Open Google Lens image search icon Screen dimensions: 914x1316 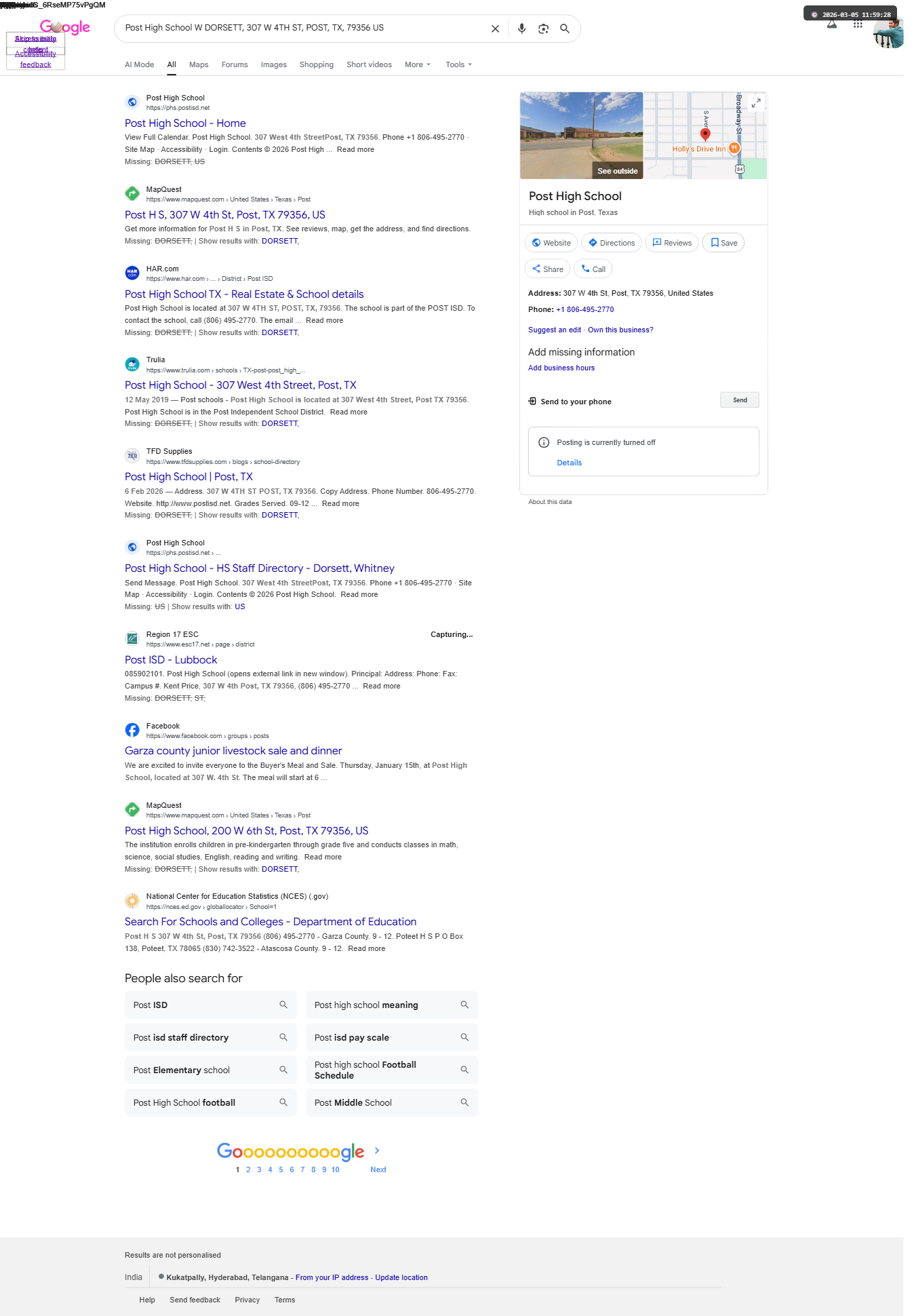[x=543, y=28]
